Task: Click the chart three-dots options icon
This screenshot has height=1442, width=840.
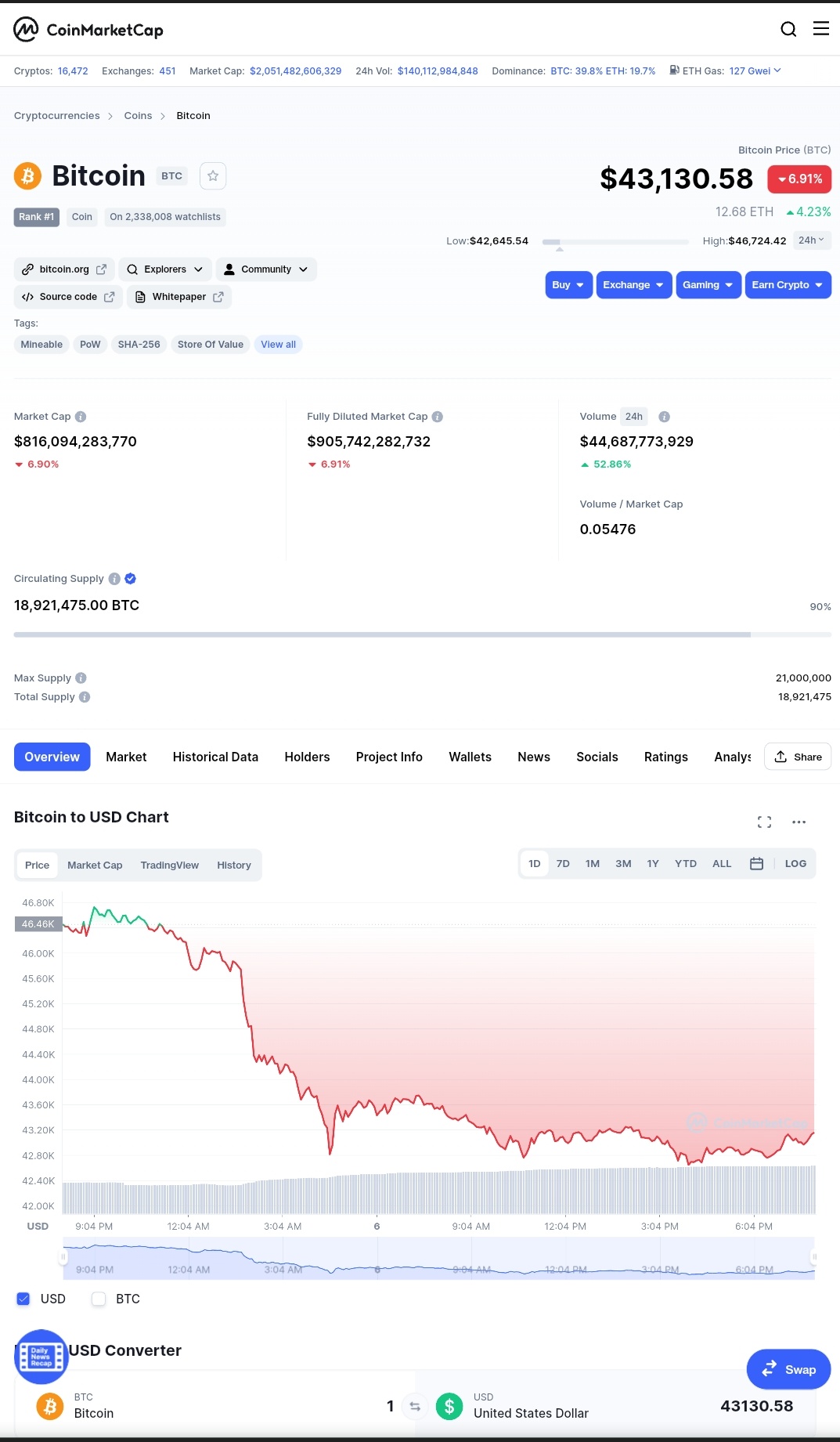Action: tap(799, 822)
